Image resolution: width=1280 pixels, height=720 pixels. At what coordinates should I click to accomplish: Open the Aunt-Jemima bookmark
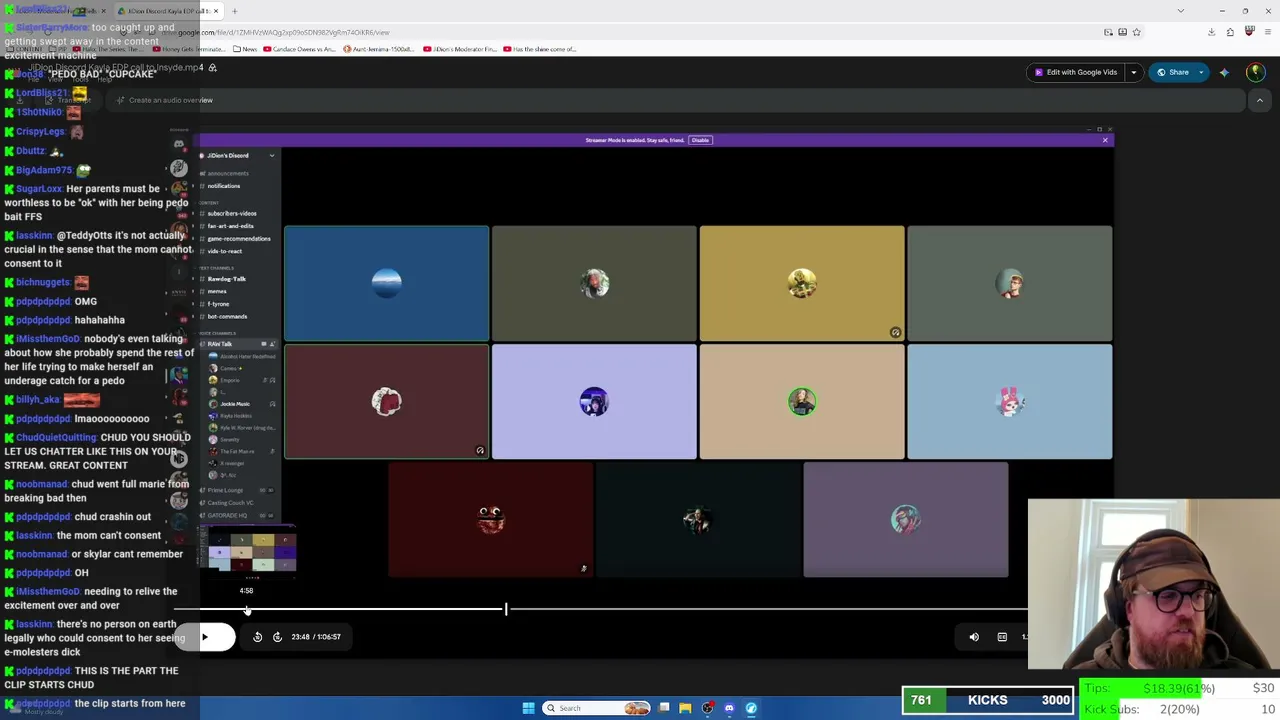coord(380,49)
